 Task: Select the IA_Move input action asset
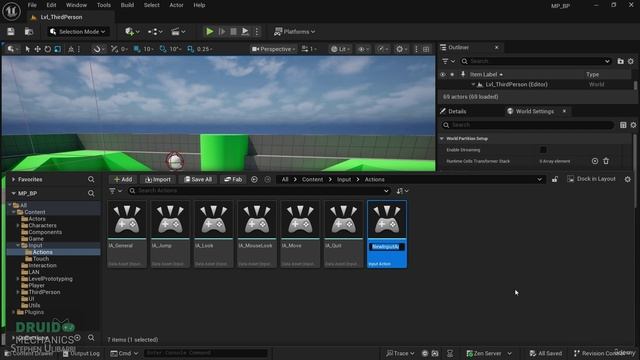[x=300, y=234]
